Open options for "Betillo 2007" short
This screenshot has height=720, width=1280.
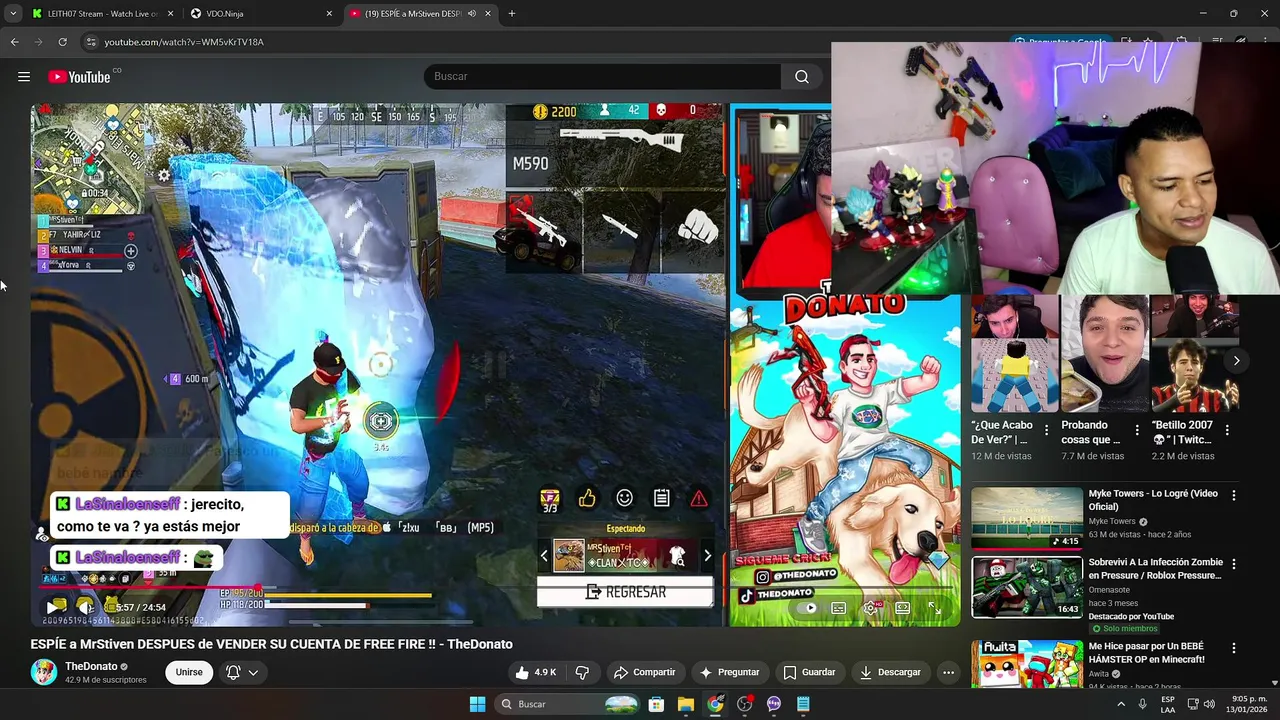pos(1227,430)
